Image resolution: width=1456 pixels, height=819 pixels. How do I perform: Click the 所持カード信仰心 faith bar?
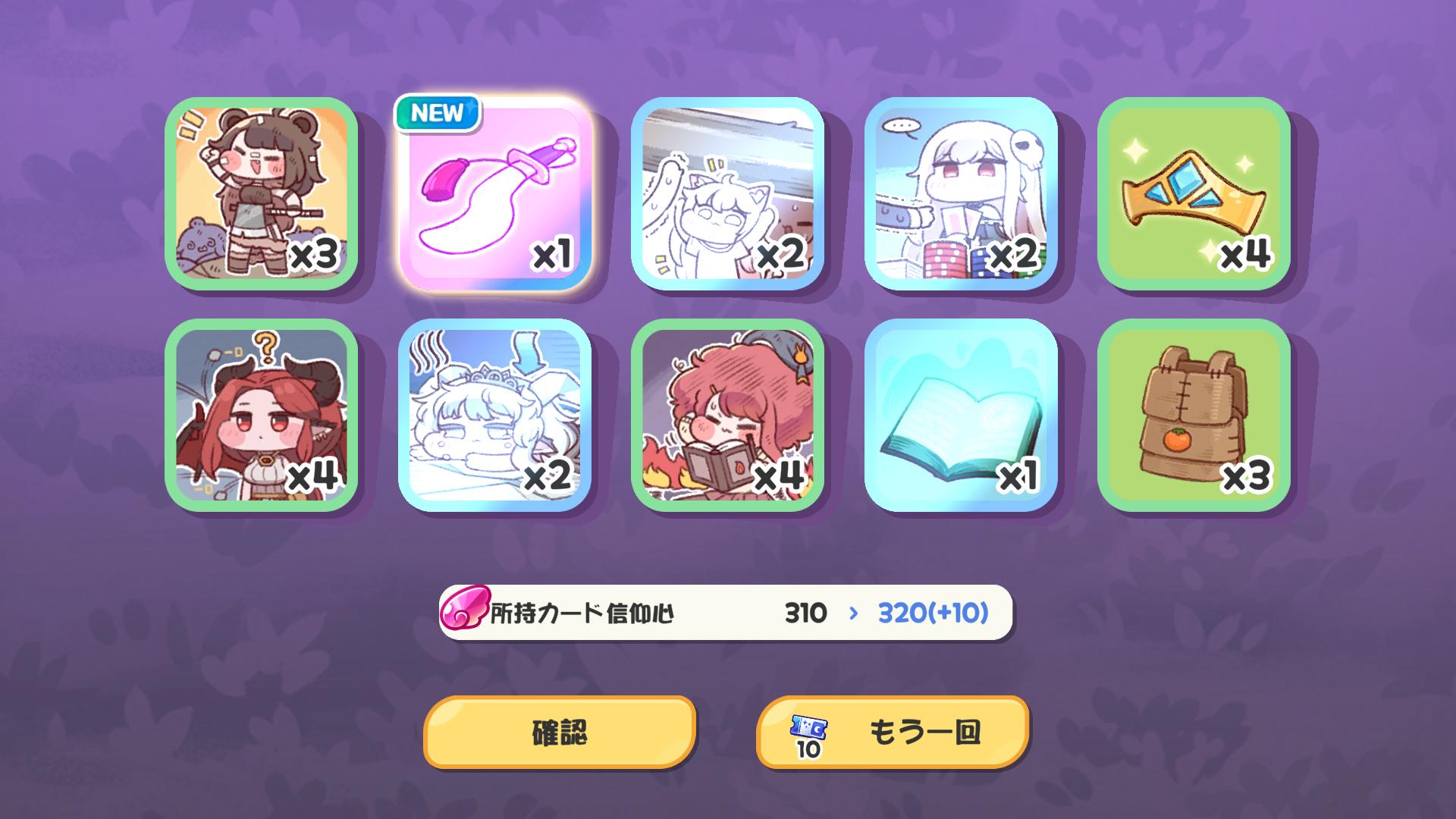tap(726, 613)
